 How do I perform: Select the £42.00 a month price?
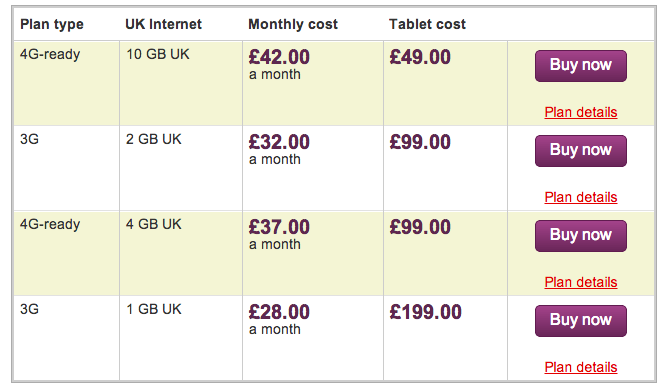[279, 64]
